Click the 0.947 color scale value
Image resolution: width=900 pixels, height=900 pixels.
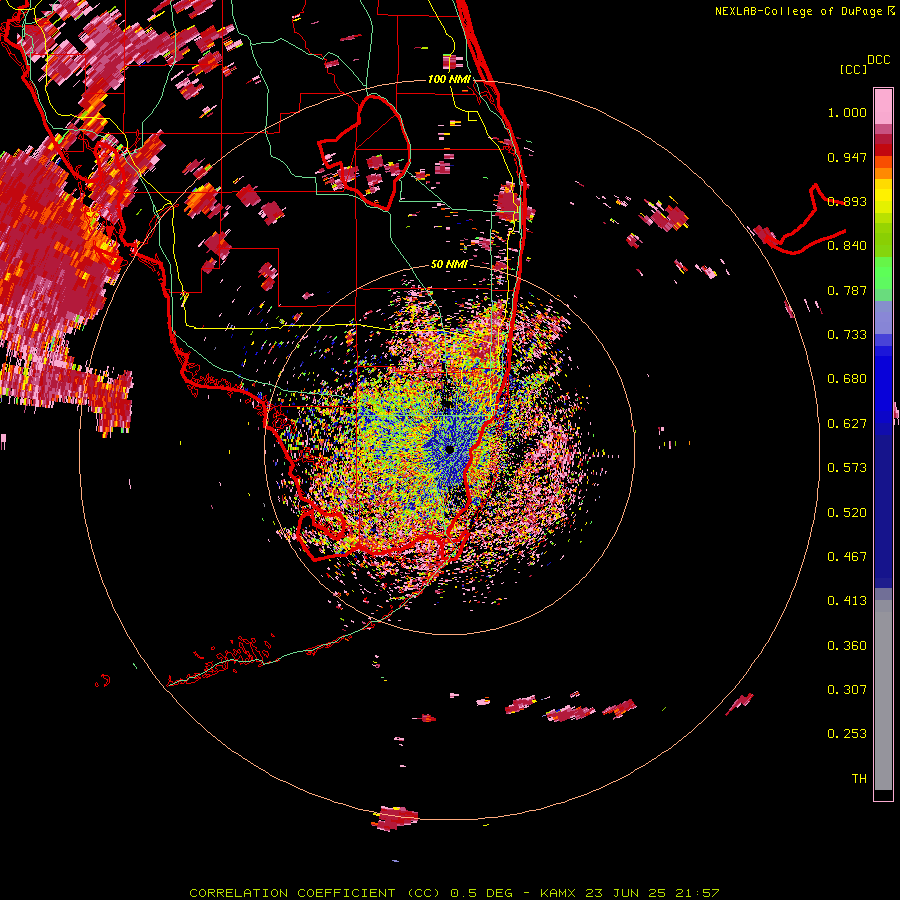(x=847, y=157)
